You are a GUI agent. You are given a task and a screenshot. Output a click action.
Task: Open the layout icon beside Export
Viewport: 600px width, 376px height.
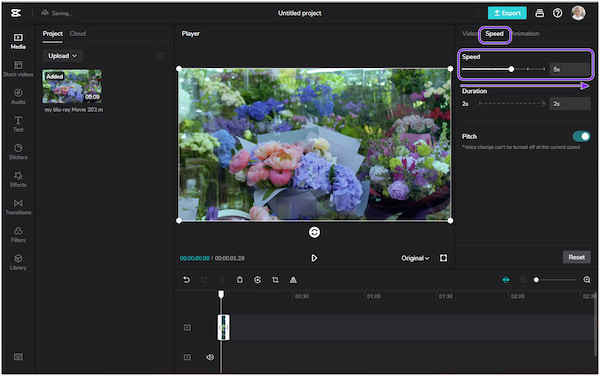[540, 13]
